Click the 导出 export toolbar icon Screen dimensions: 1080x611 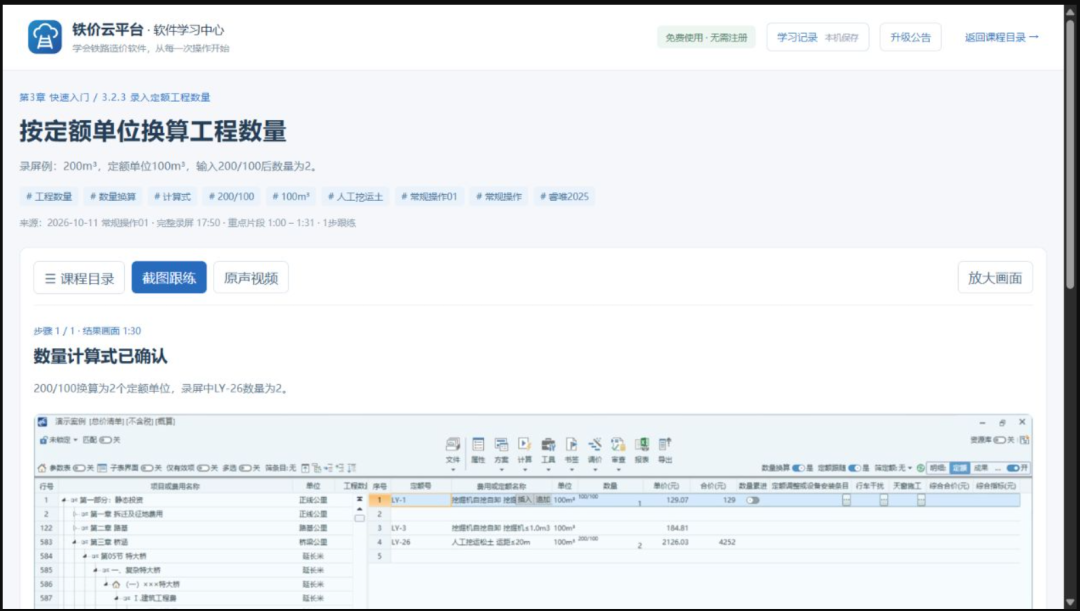click(x=665, y=444)
